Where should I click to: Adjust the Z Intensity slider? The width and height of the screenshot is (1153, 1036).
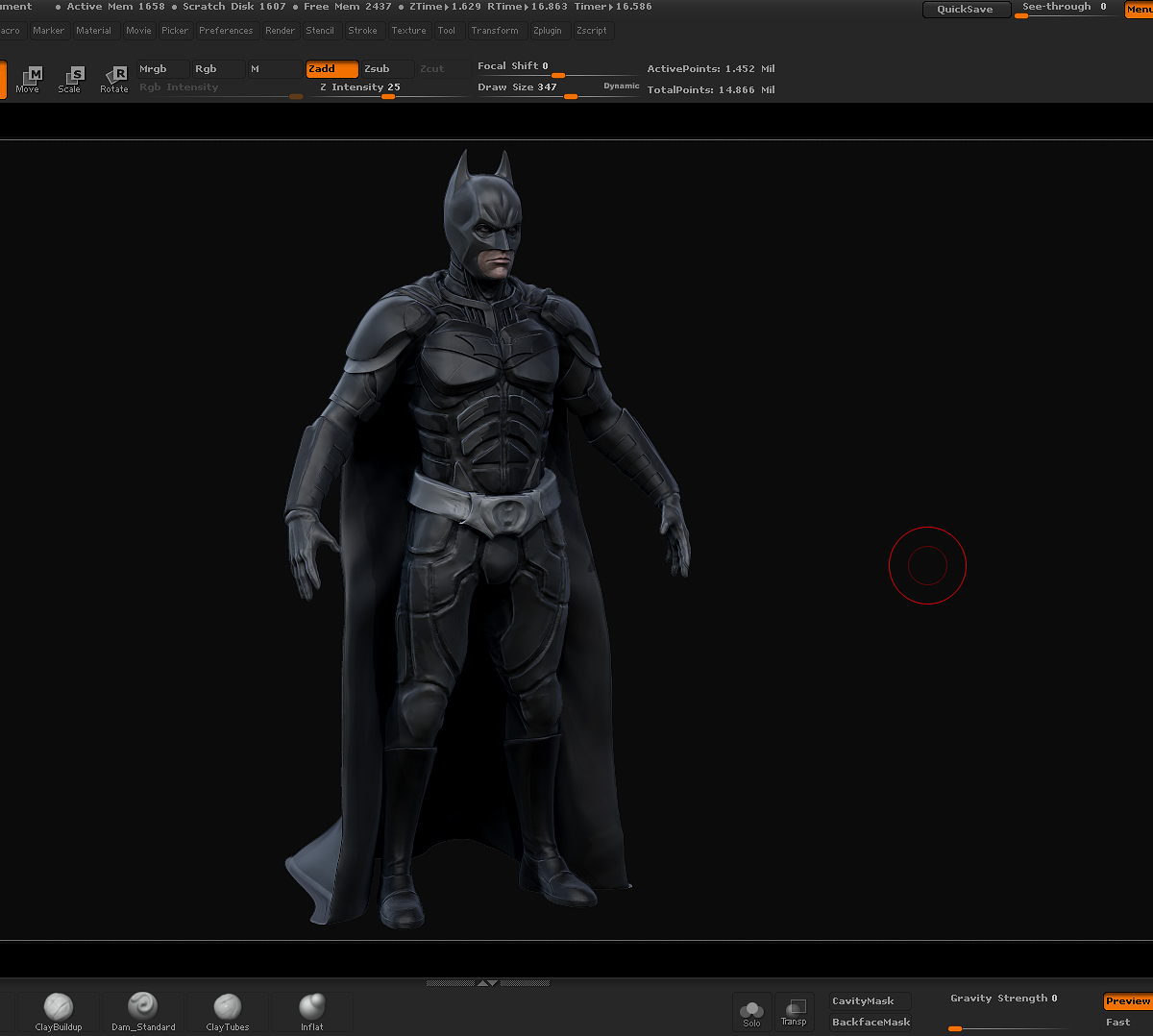point(388,88)
